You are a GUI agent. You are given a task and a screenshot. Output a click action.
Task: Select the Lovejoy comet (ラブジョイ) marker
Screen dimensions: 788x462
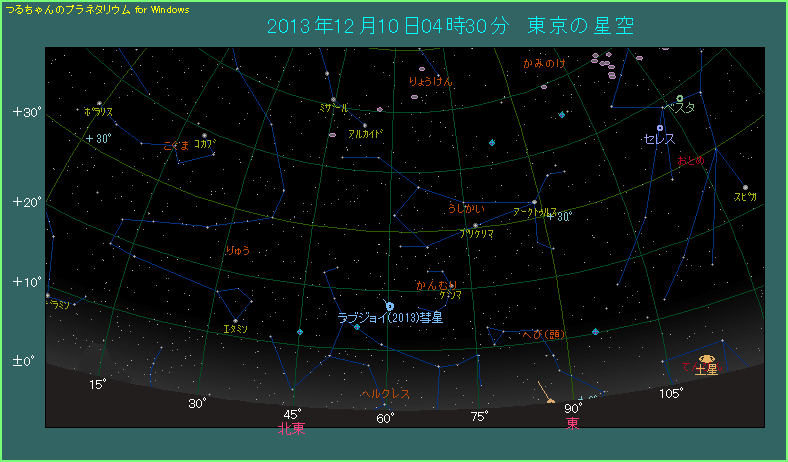tap(389, 306)
